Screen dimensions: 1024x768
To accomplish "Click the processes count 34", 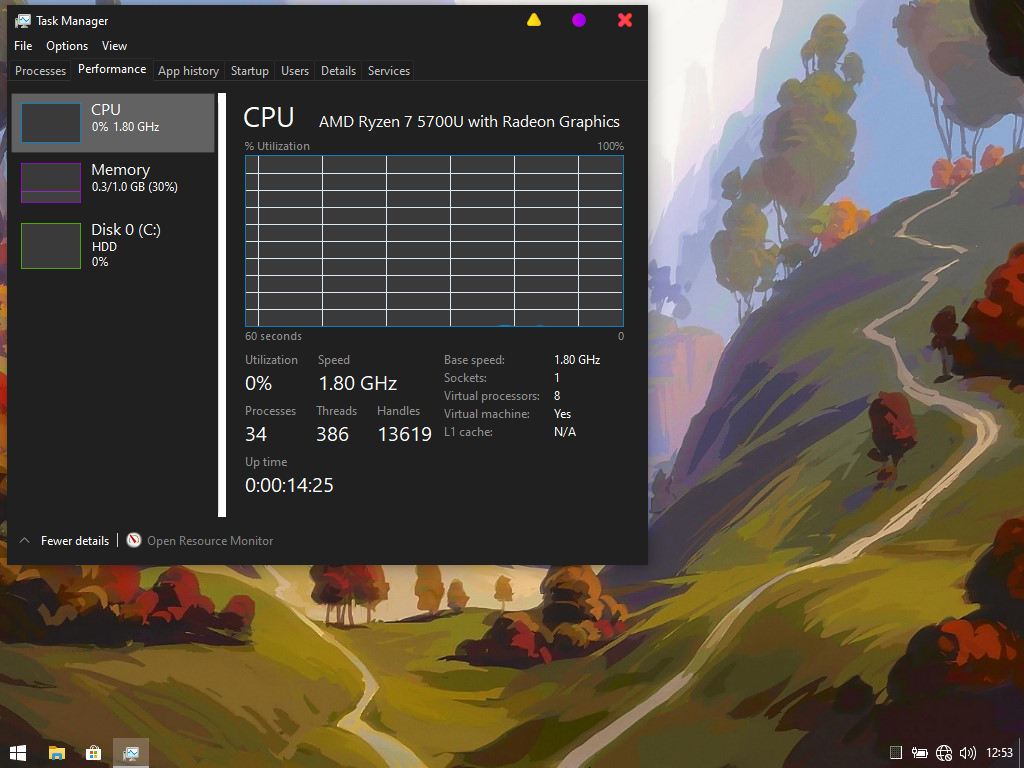I will pyautogui.click(x=256, y=434).
